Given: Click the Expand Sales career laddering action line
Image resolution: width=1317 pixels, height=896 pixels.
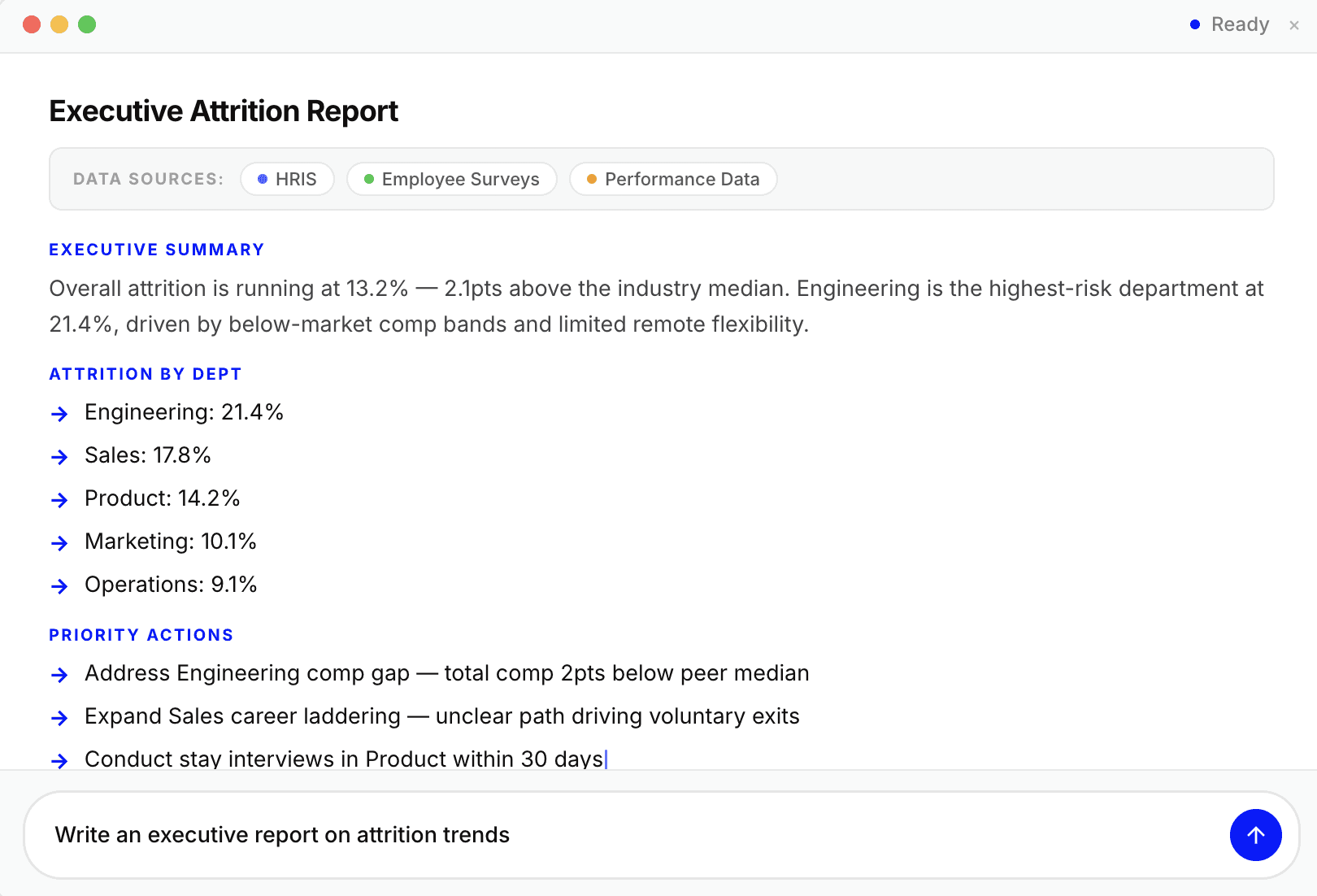Looking at the screenshot, I should [442, 716].
